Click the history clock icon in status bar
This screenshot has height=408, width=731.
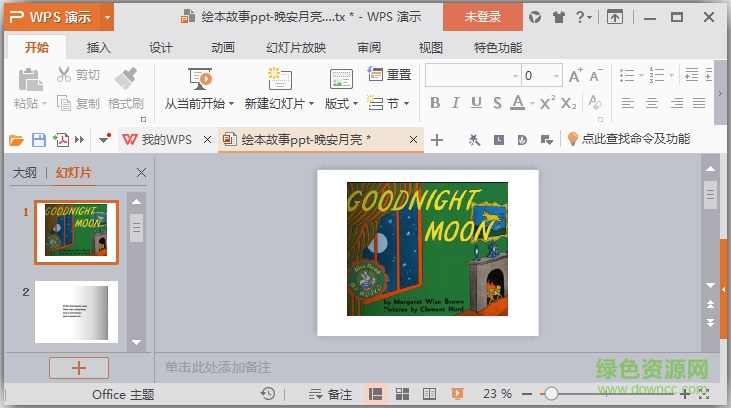pos(268,394)
